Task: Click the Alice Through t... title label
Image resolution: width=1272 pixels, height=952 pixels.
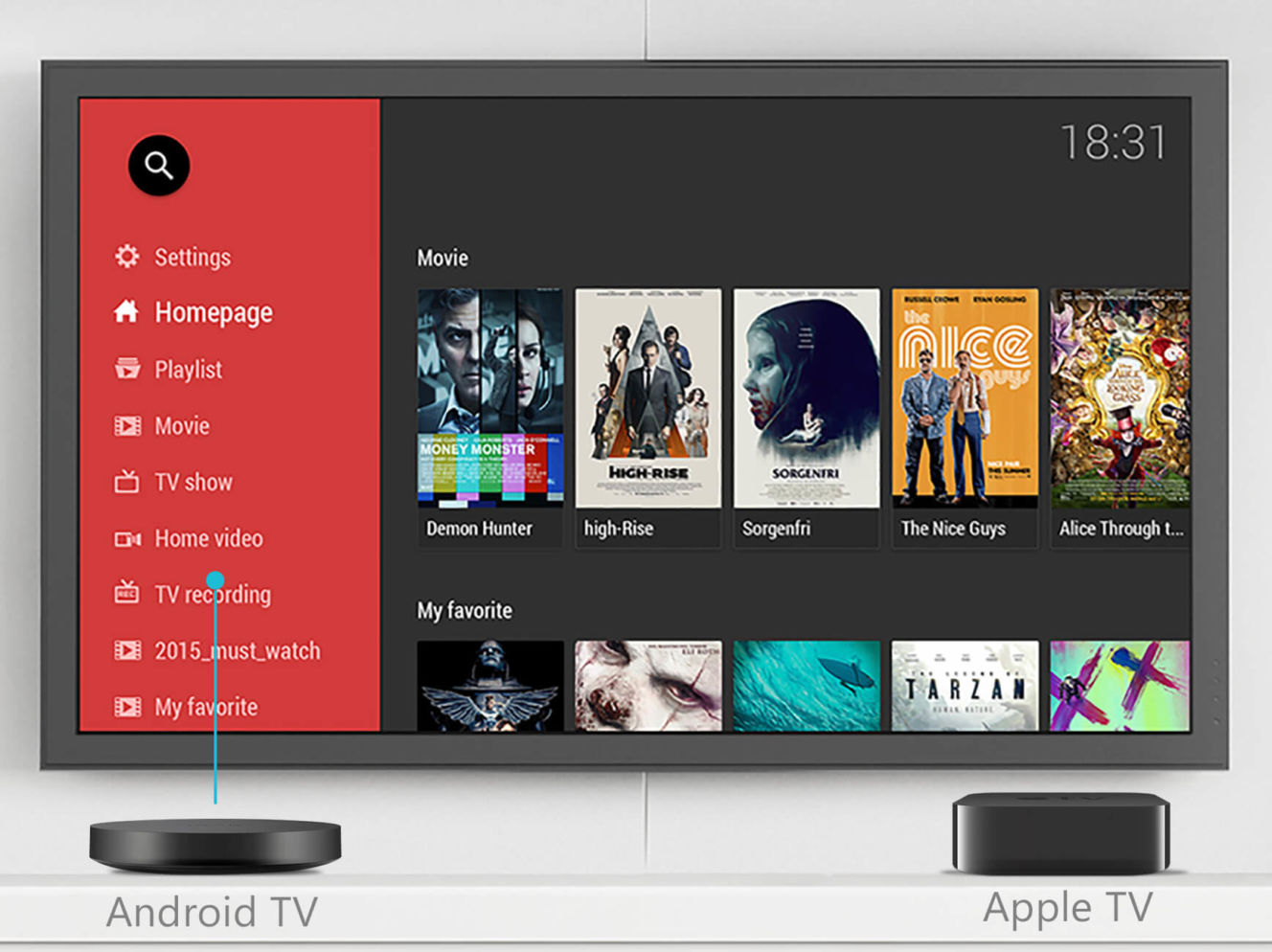Action: click(1121, 529)
